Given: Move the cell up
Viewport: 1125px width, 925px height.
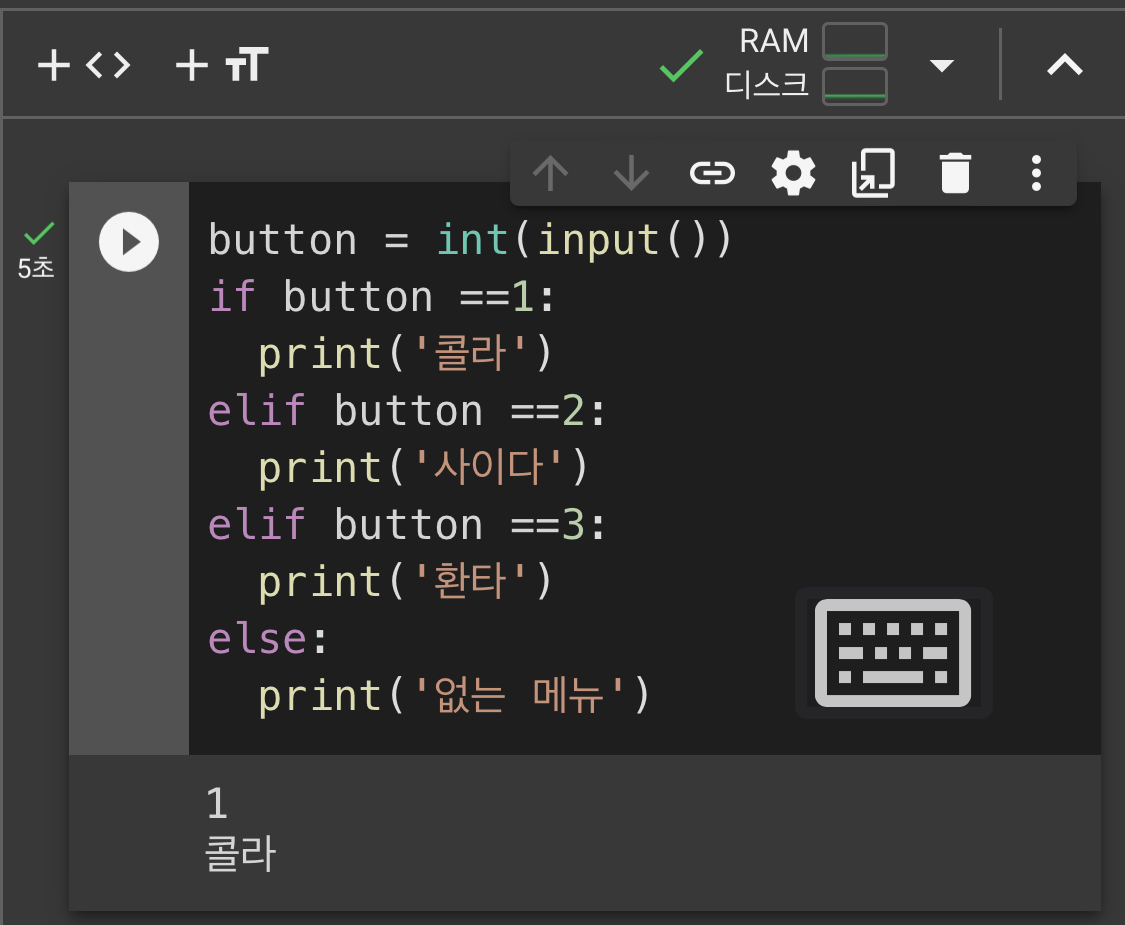Looking at the screenshot, I should 550,173.
